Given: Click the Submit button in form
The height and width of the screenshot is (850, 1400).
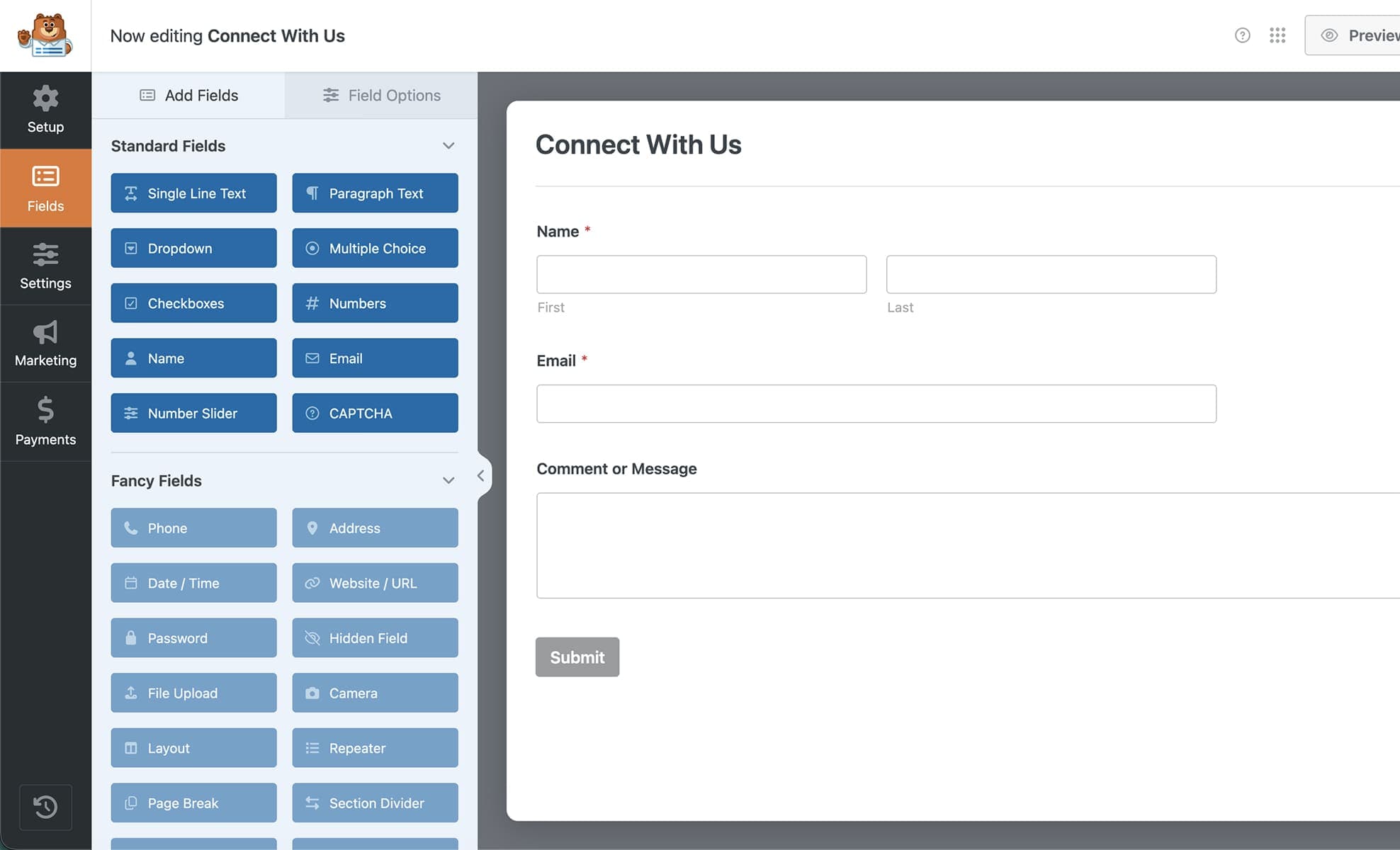Looking at the screenshot, I should (577, 657).
